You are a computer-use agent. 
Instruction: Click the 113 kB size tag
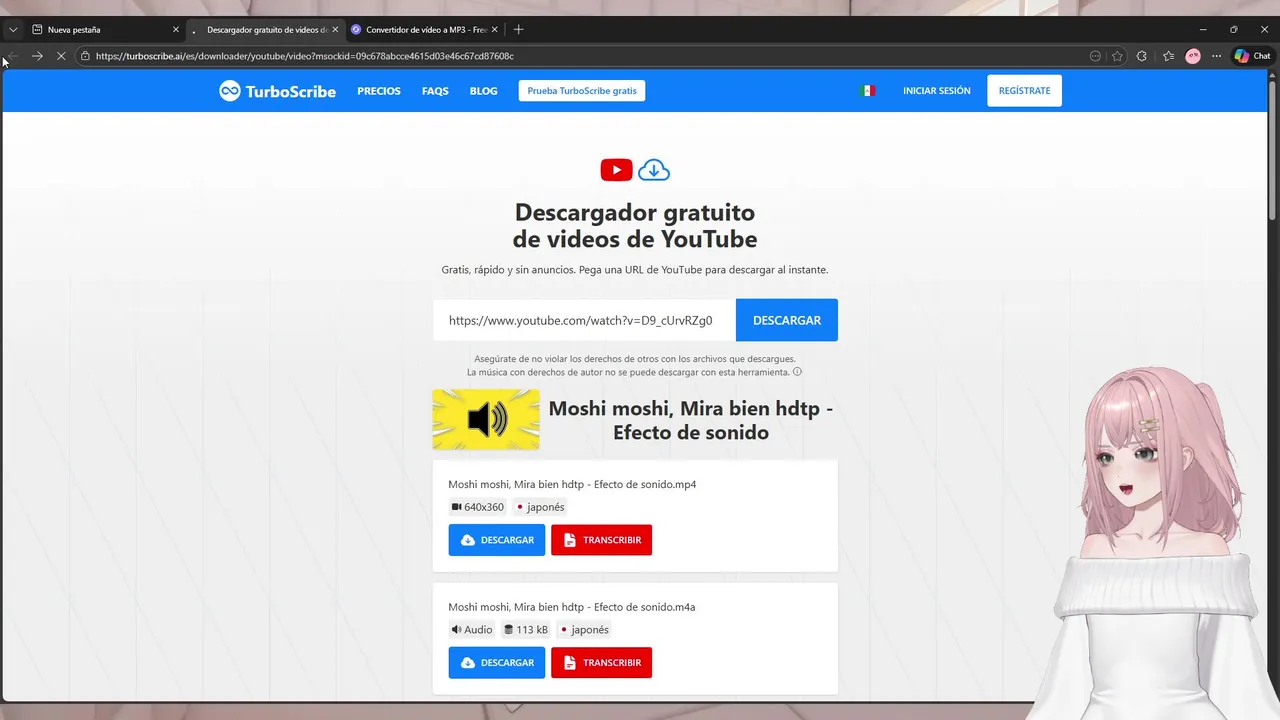[x=526, y=630]
